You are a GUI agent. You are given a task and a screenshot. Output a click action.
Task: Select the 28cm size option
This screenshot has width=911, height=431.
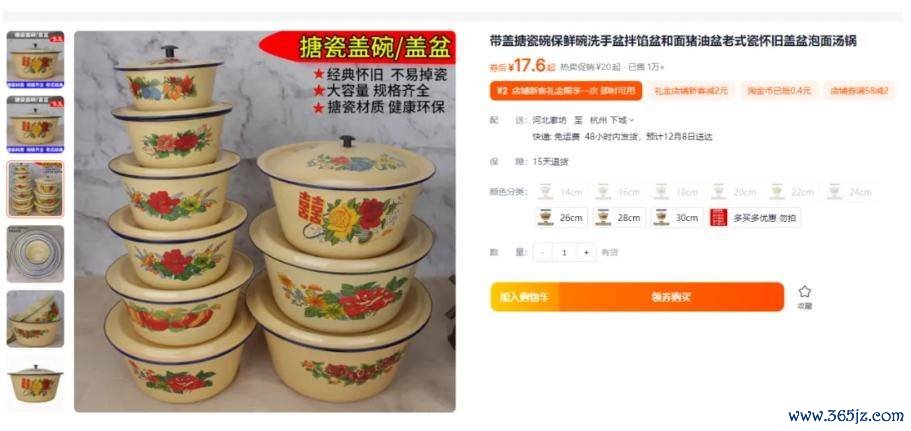(x=618, y=217)
